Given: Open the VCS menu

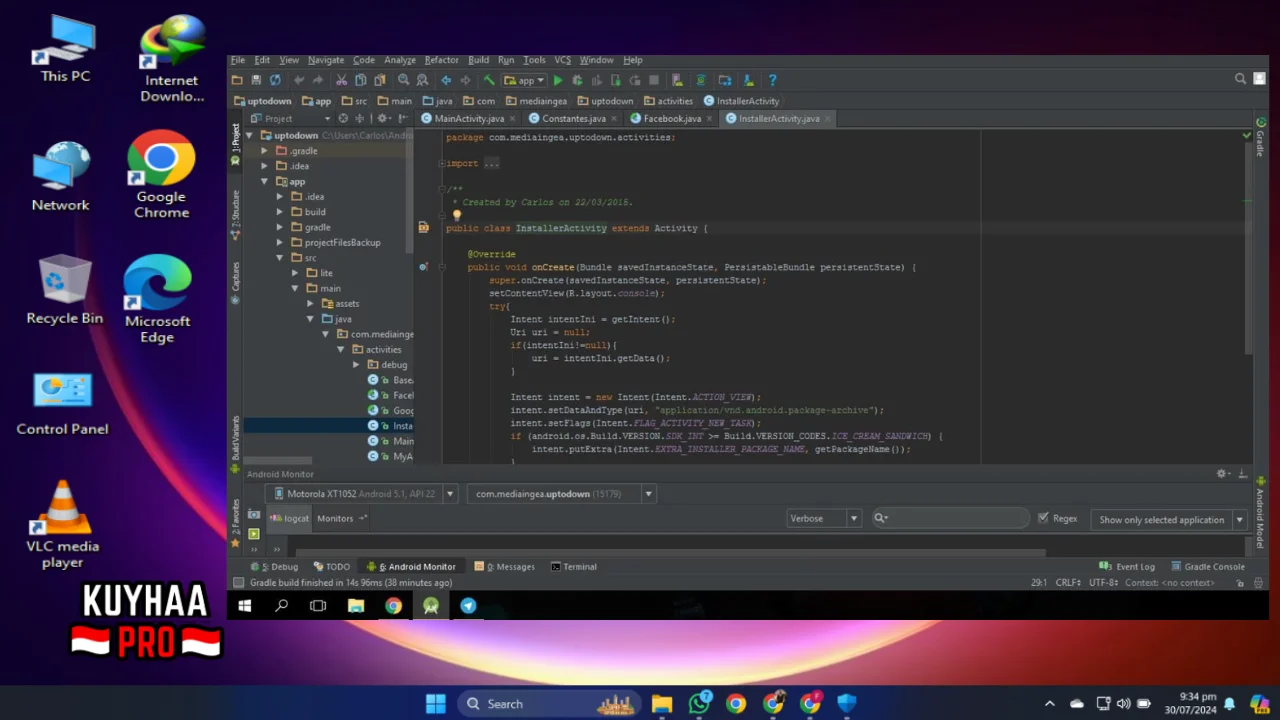Looking at the screenshot, I should click(x=562, y=60).
